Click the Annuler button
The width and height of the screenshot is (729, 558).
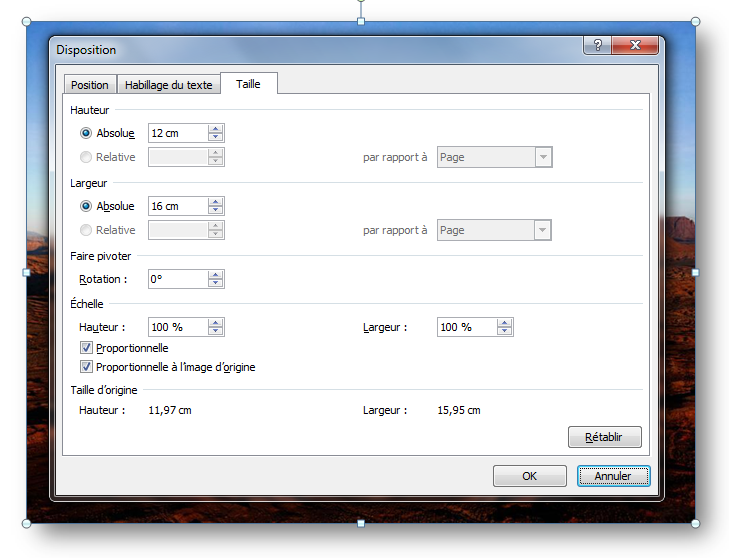[613, 476]
